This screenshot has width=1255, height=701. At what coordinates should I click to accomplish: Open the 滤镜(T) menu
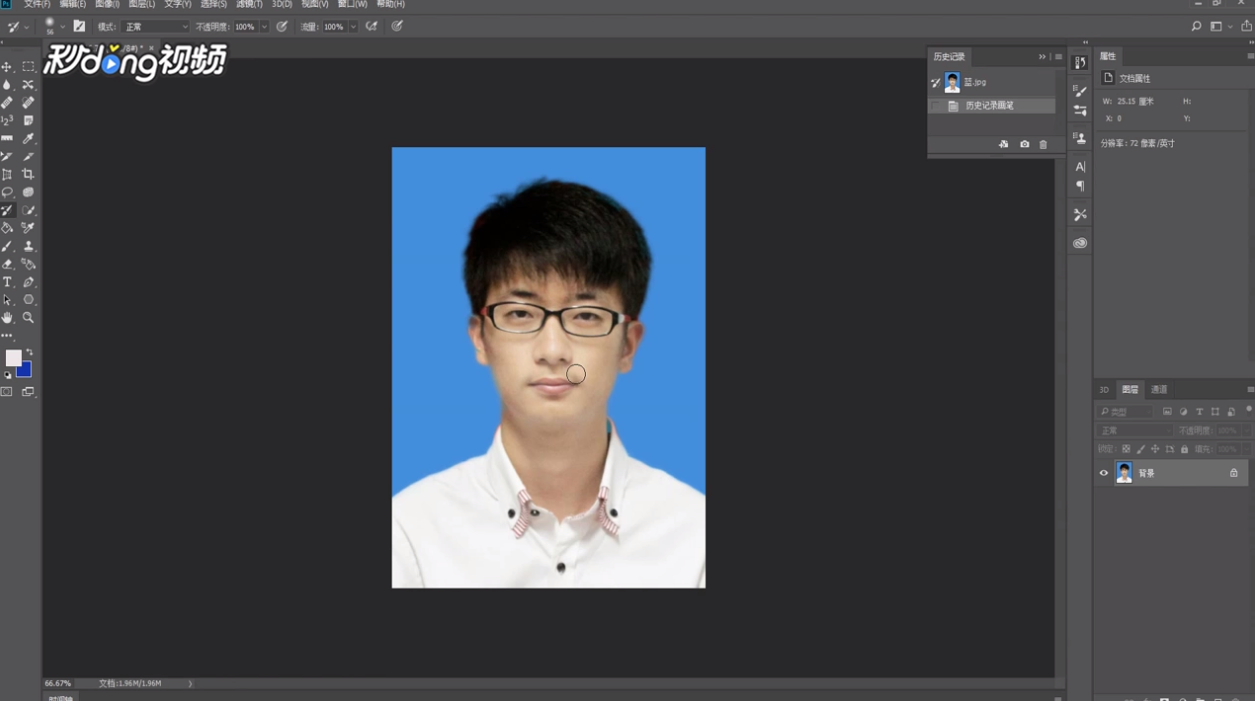click(x=249, y=4)
